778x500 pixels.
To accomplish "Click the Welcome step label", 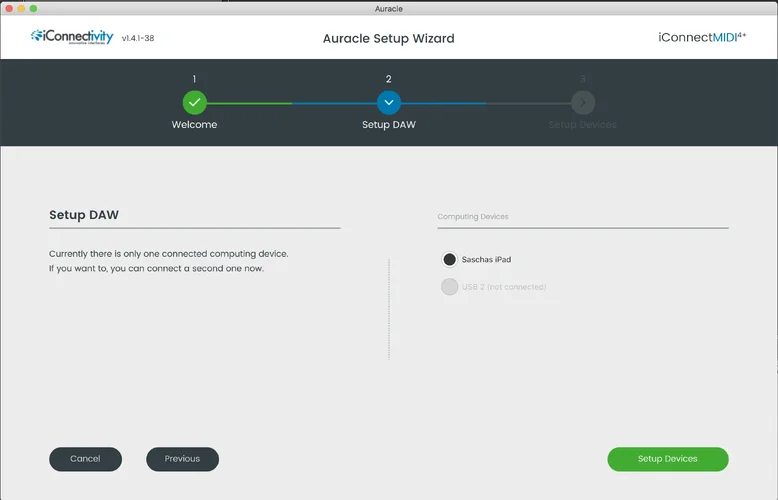I will pyautogui.click(x=194, y=125).
